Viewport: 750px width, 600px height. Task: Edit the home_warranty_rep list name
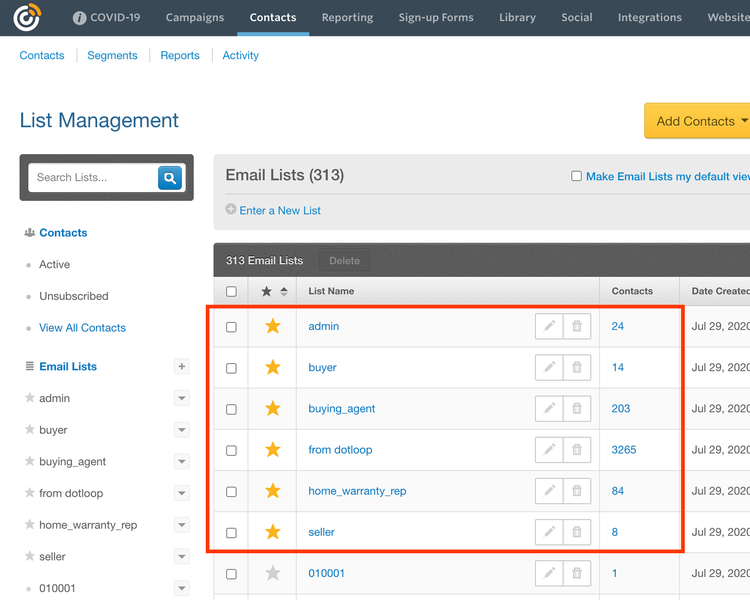coord(549,491)
